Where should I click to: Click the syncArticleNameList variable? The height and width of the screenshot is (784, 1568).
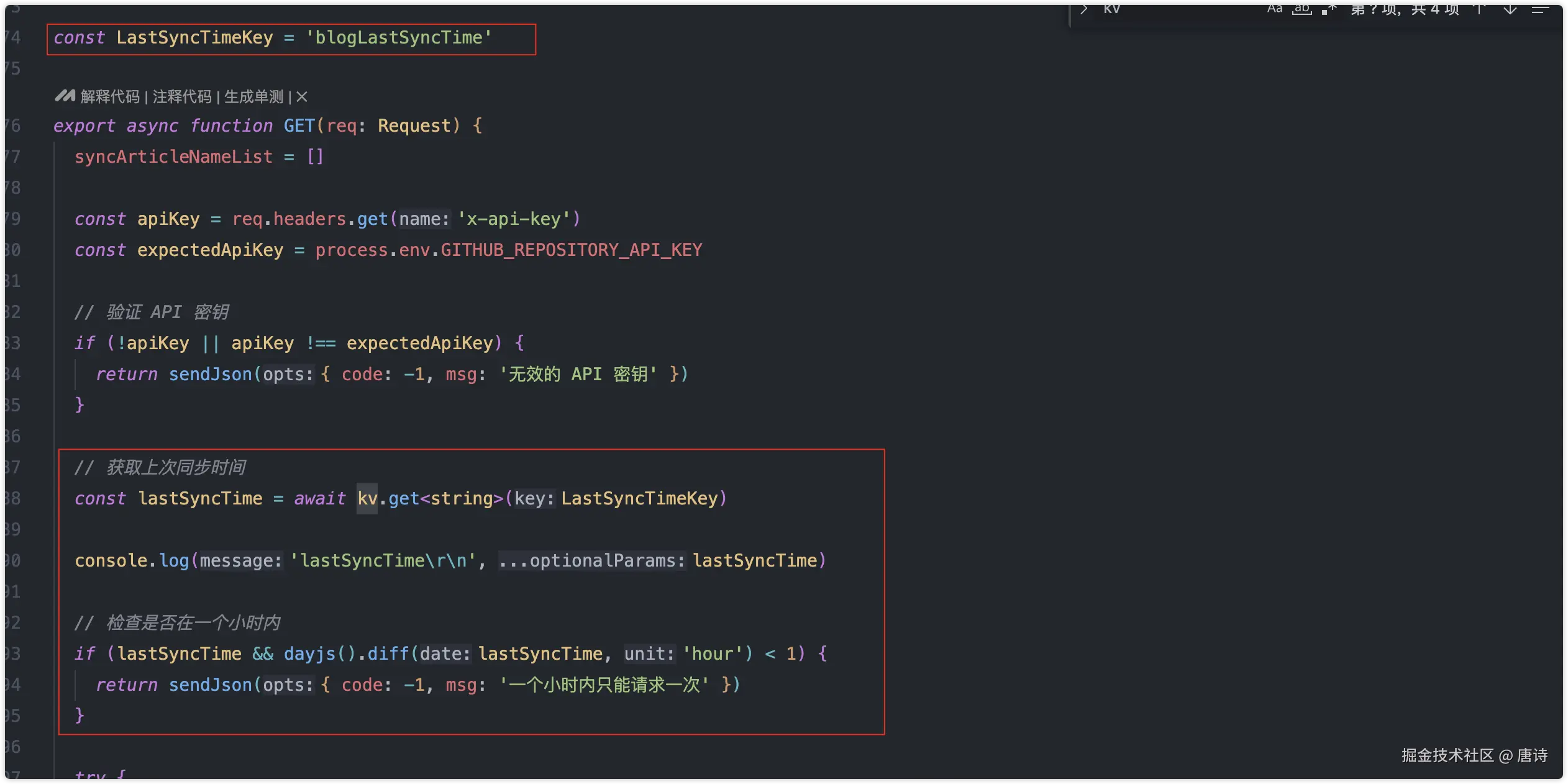(174, 157)
